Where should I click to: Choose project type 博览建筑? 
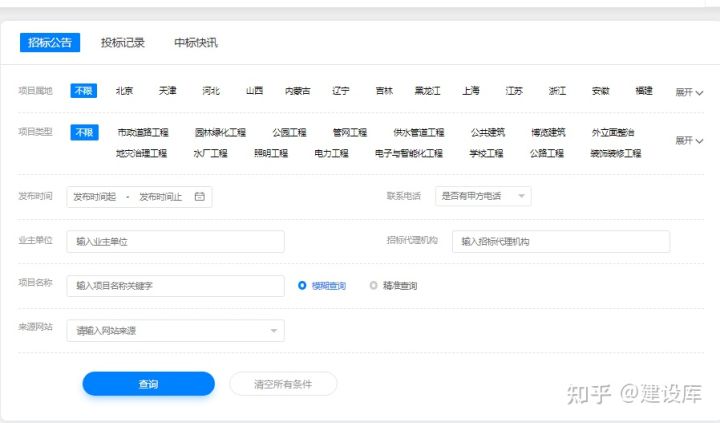pos(548,132)
